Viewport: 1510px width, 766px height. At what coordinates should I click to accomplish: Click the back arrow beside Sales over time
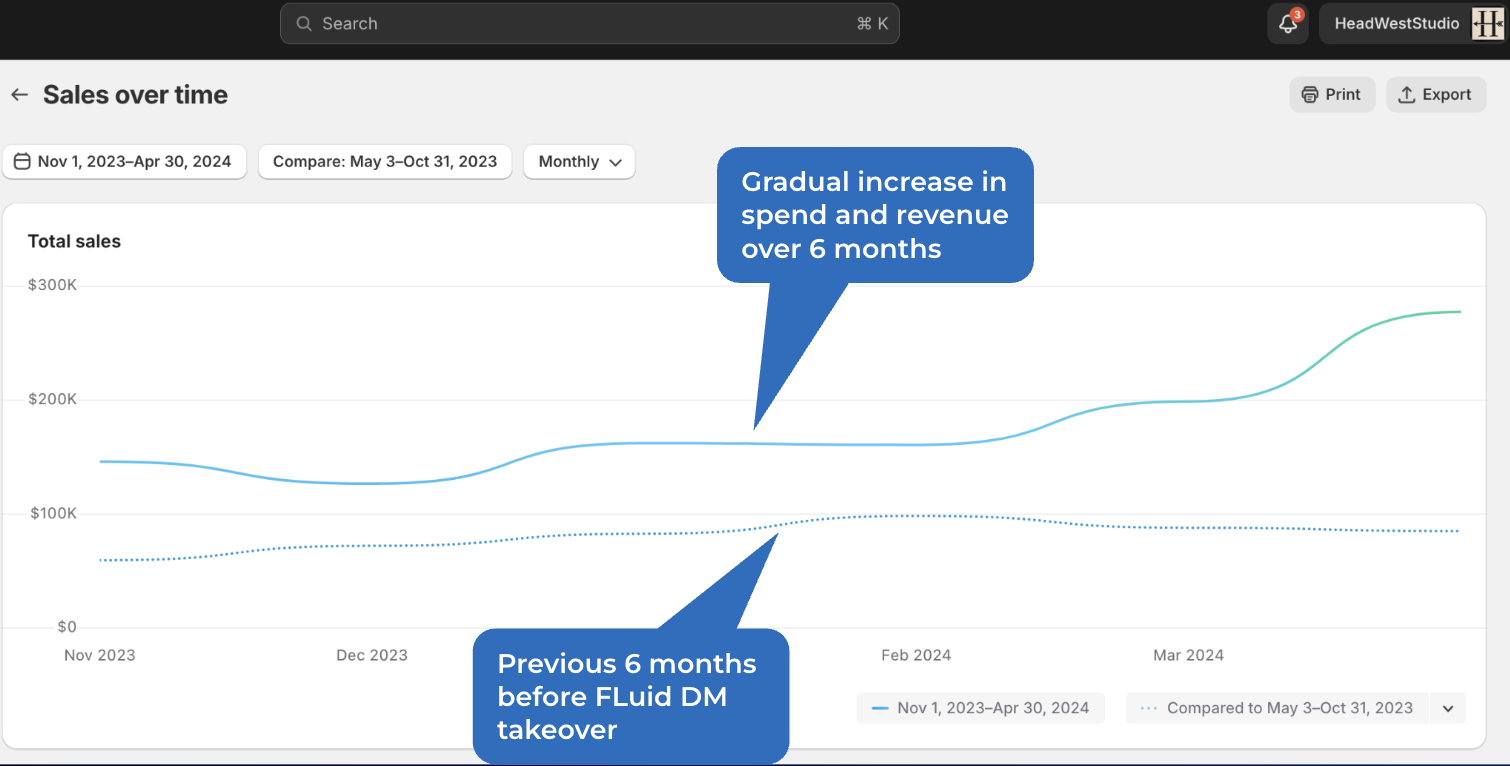(19, 95)
